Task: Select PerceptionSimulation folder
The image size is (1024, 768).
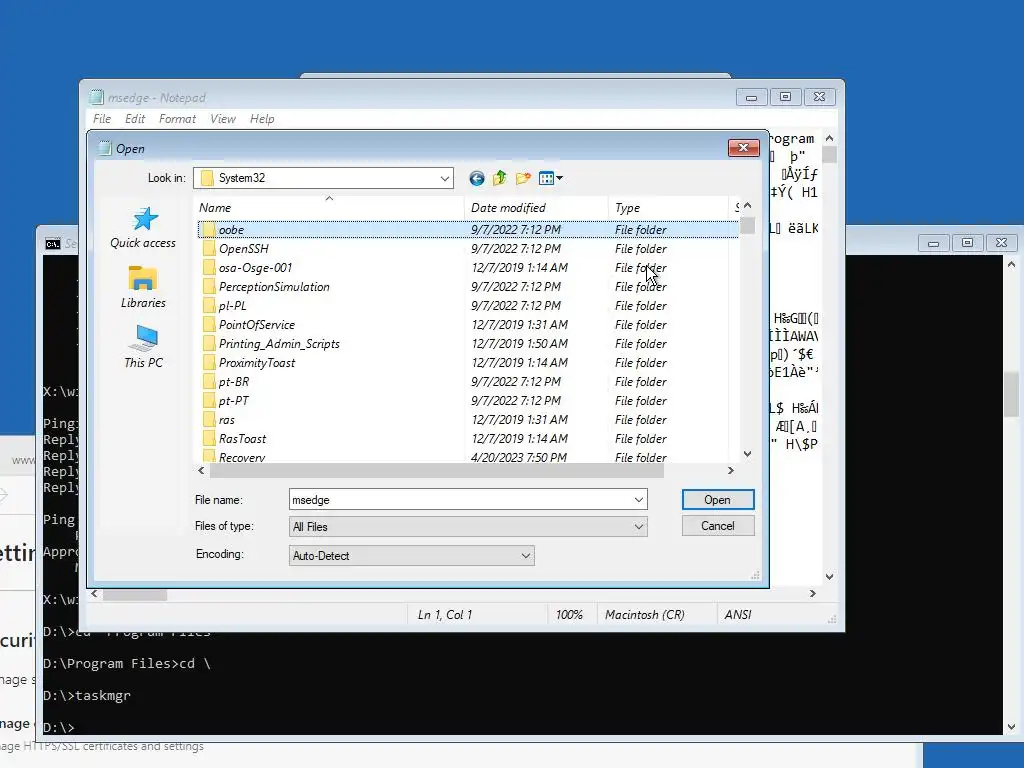Action: (x=266, y=287)
